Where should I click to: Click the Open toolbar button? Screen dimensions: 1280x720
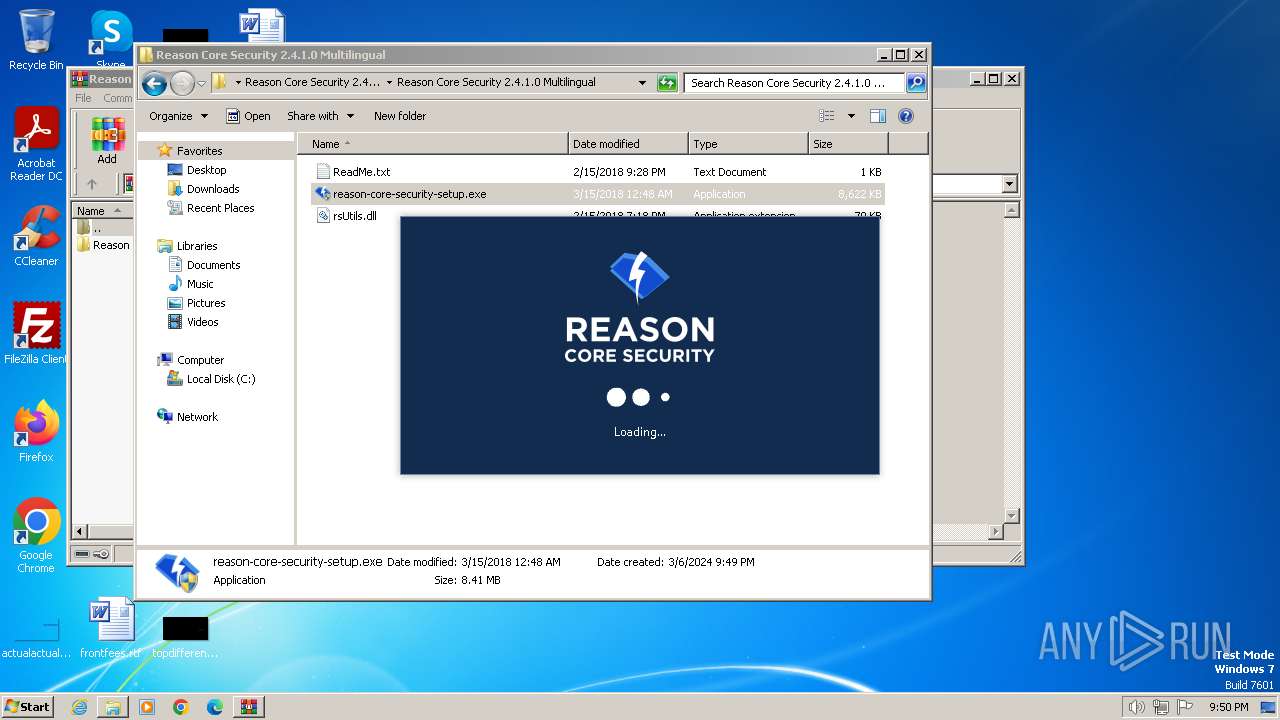coord(248,116)
